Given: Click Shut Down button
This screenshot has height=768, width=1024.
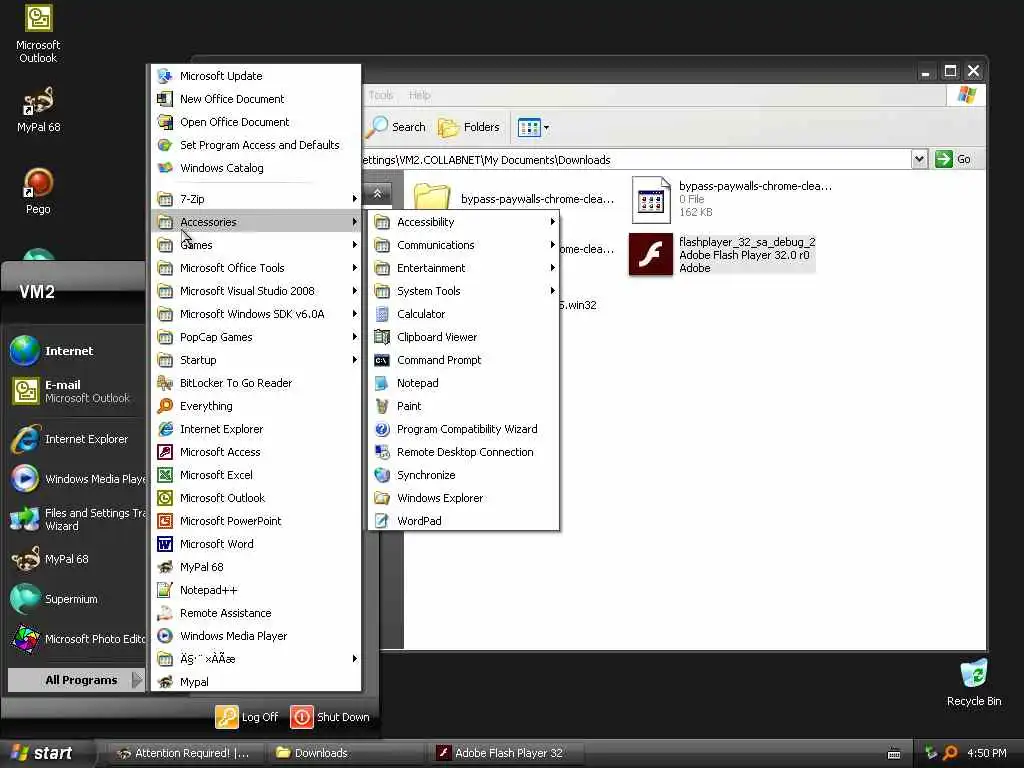Looking at the screenshot, I should [330, 717].
